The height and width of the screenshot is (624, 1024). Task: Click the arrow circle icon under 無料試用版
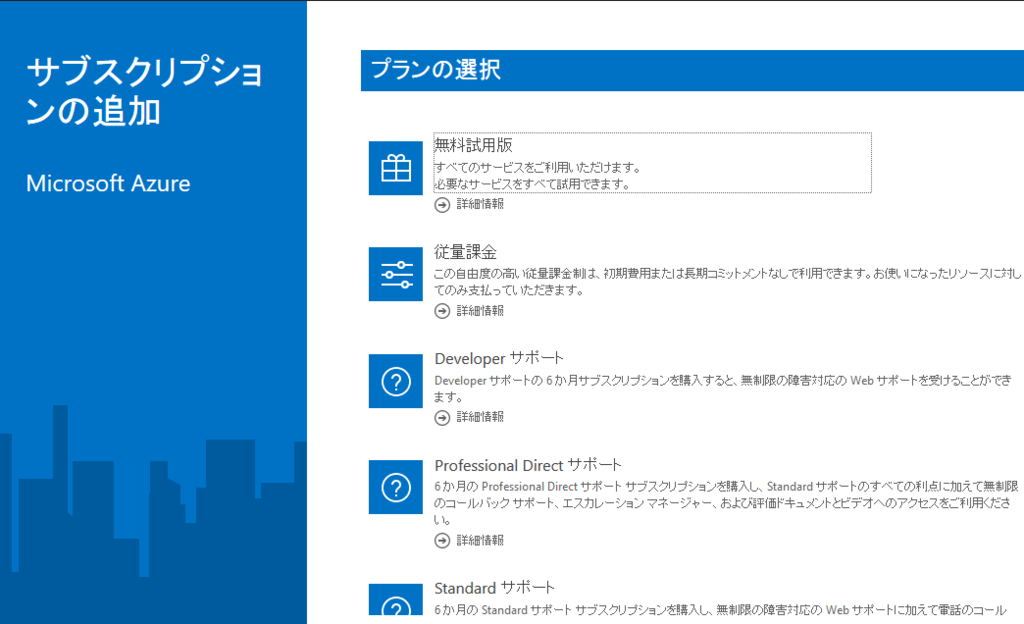[442, 205]
